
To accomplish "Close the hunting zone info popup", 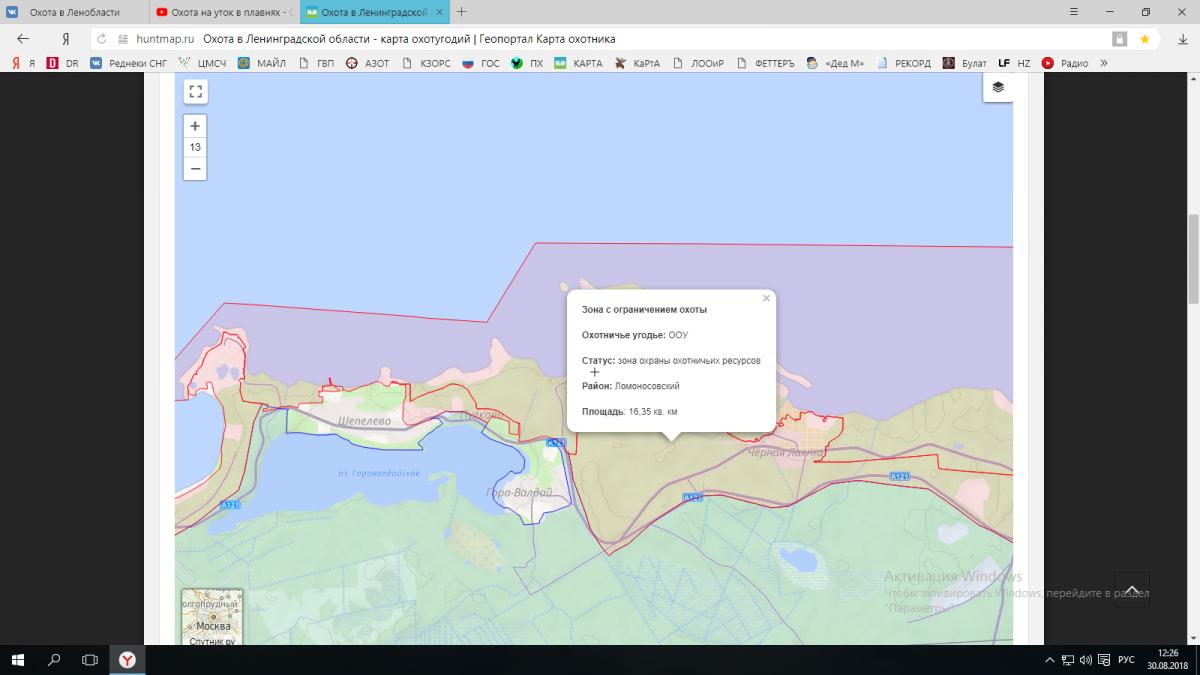I will [x=767, y=298].
